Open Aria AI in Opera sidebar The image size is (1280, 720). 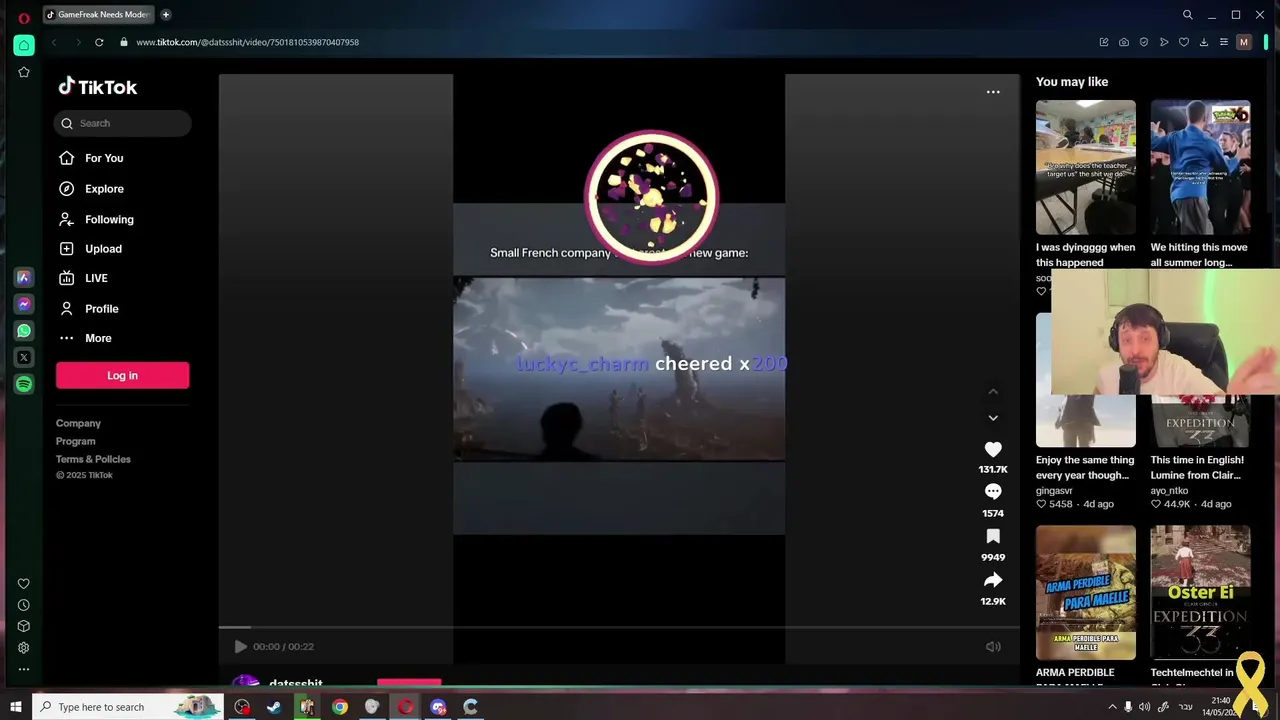click(x=24, y=278)
